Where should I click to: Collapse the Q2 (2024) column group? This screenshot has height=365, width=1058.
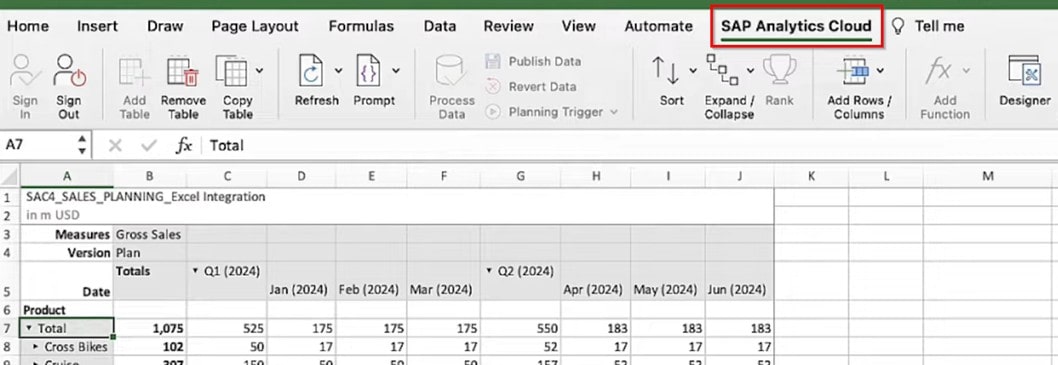[x=489, y=271]
